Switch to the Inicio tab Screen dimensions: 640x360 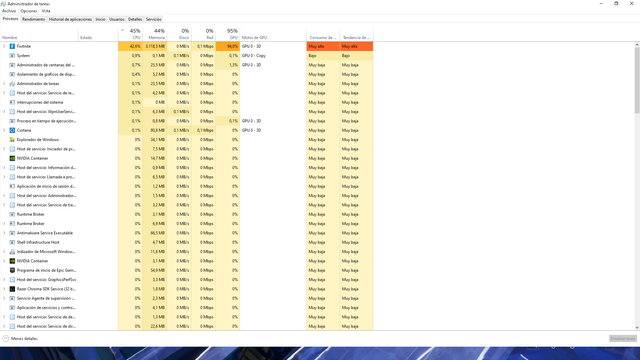tap(100, 19)
